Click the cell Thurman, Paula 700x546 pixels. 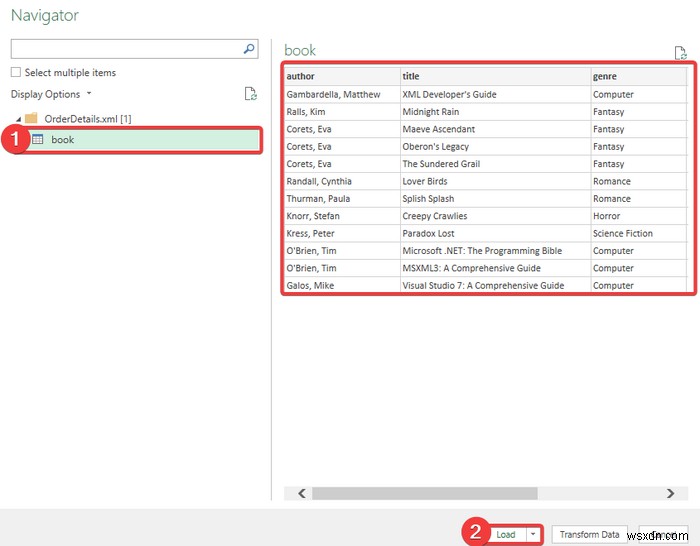tap(342, 199)
